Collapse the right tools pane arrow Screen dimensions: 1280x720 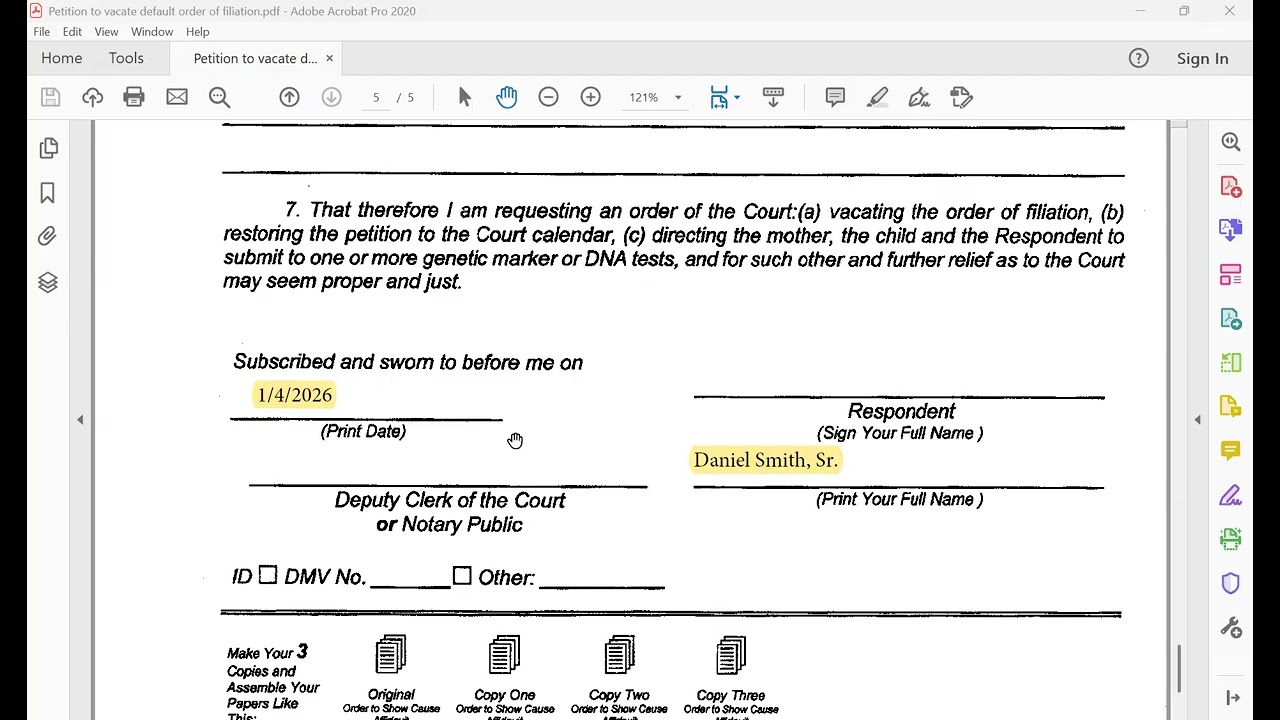tap(1198, 420)
